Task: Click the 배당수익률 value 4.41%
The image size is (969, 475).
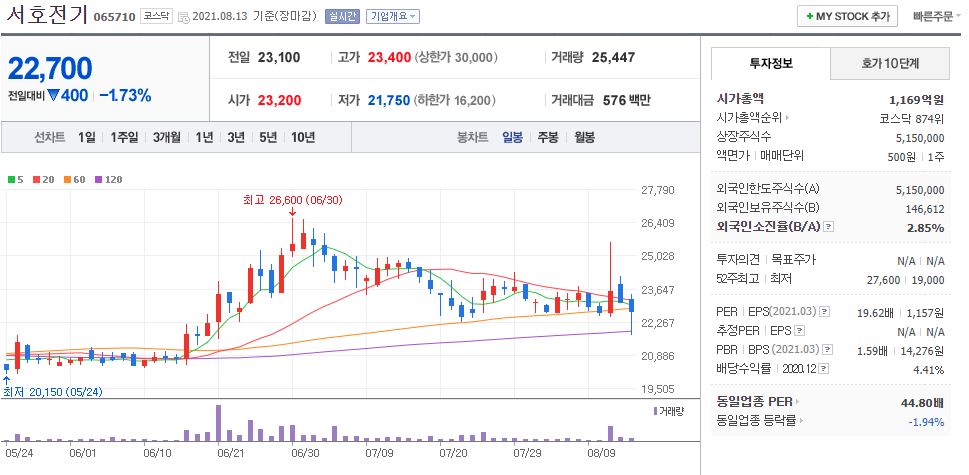Action: click(929, 370)
